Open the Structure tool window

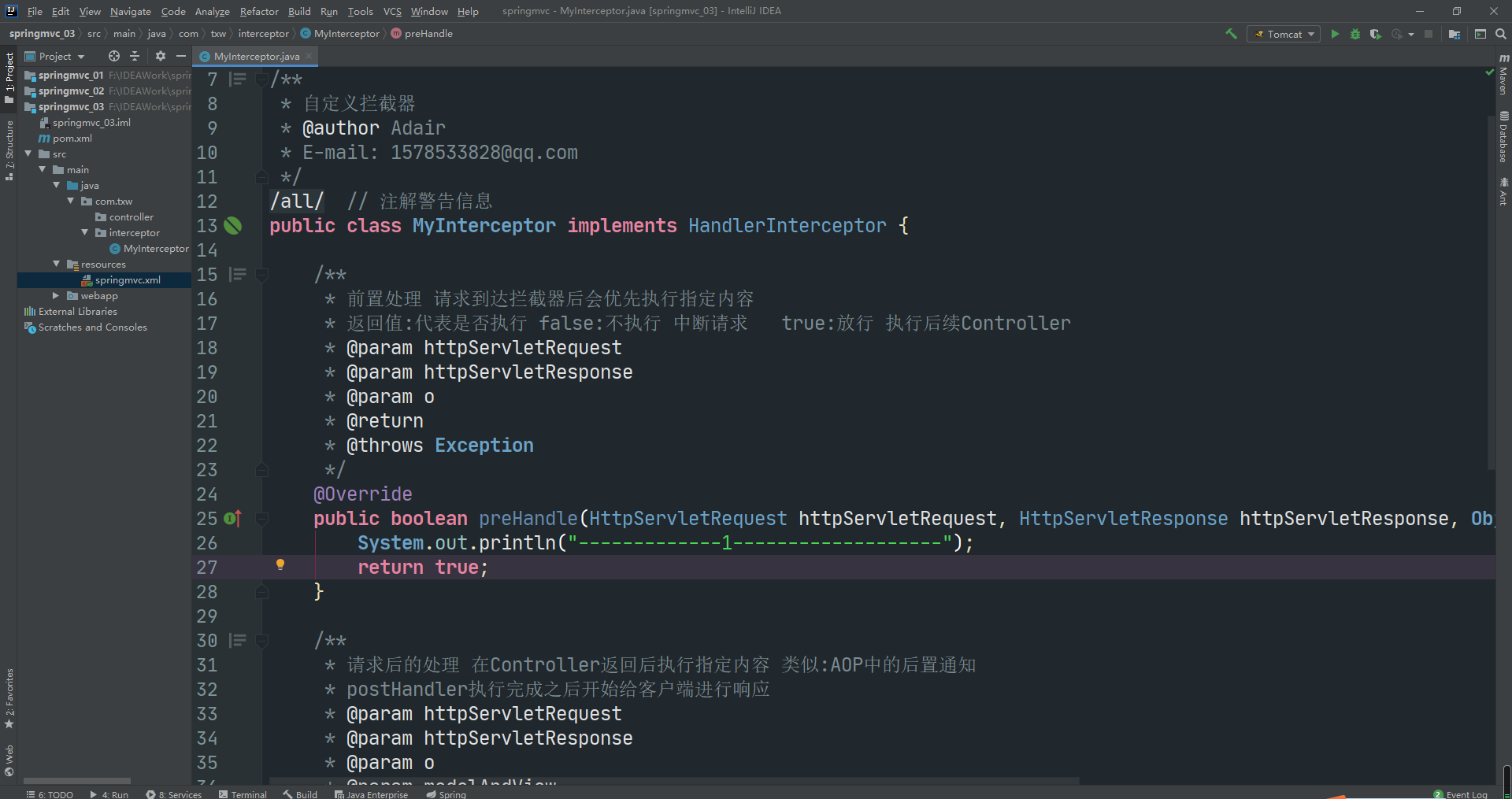click(x=9, y=151)
